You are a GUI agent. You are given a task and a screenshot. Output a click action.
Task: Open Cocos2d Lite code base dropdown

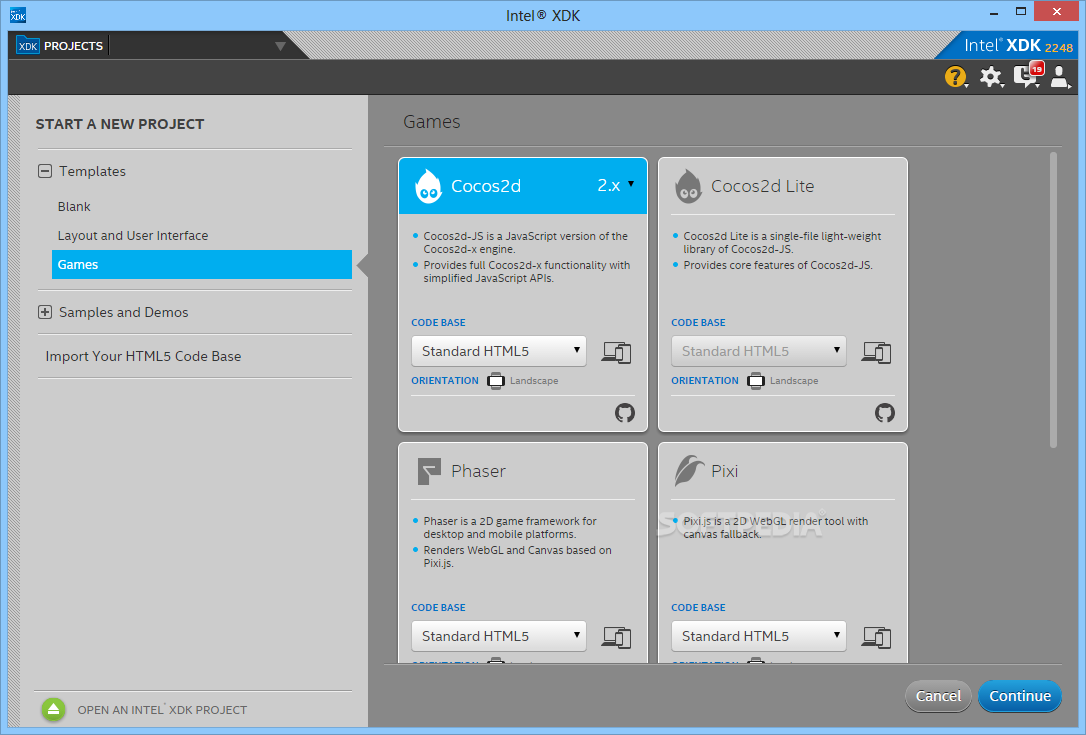pos(758,351)
